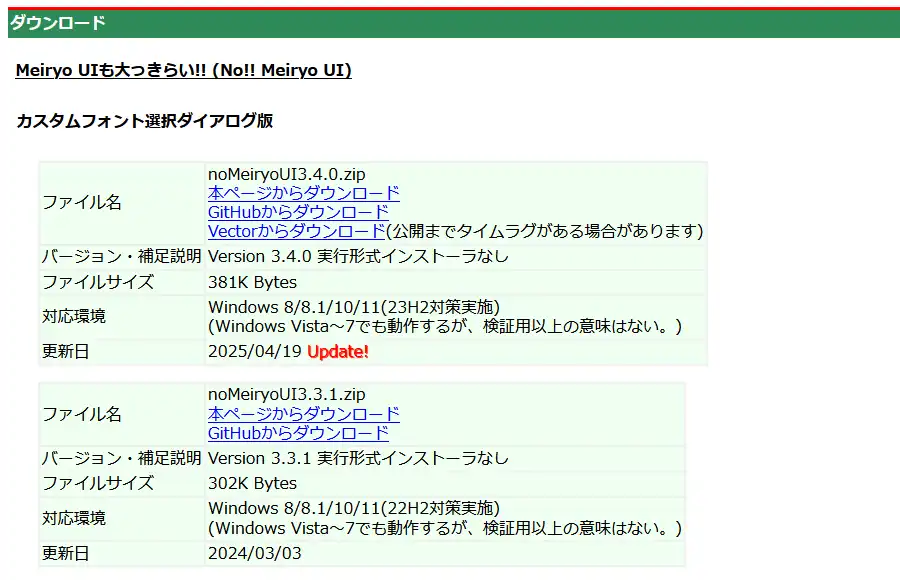The width and height of the screenshot is (900, 580).
Task: Click heading Meiryo UIも大っきらい!! (No!! Meiryo UI)
Action: pos(184,70)
